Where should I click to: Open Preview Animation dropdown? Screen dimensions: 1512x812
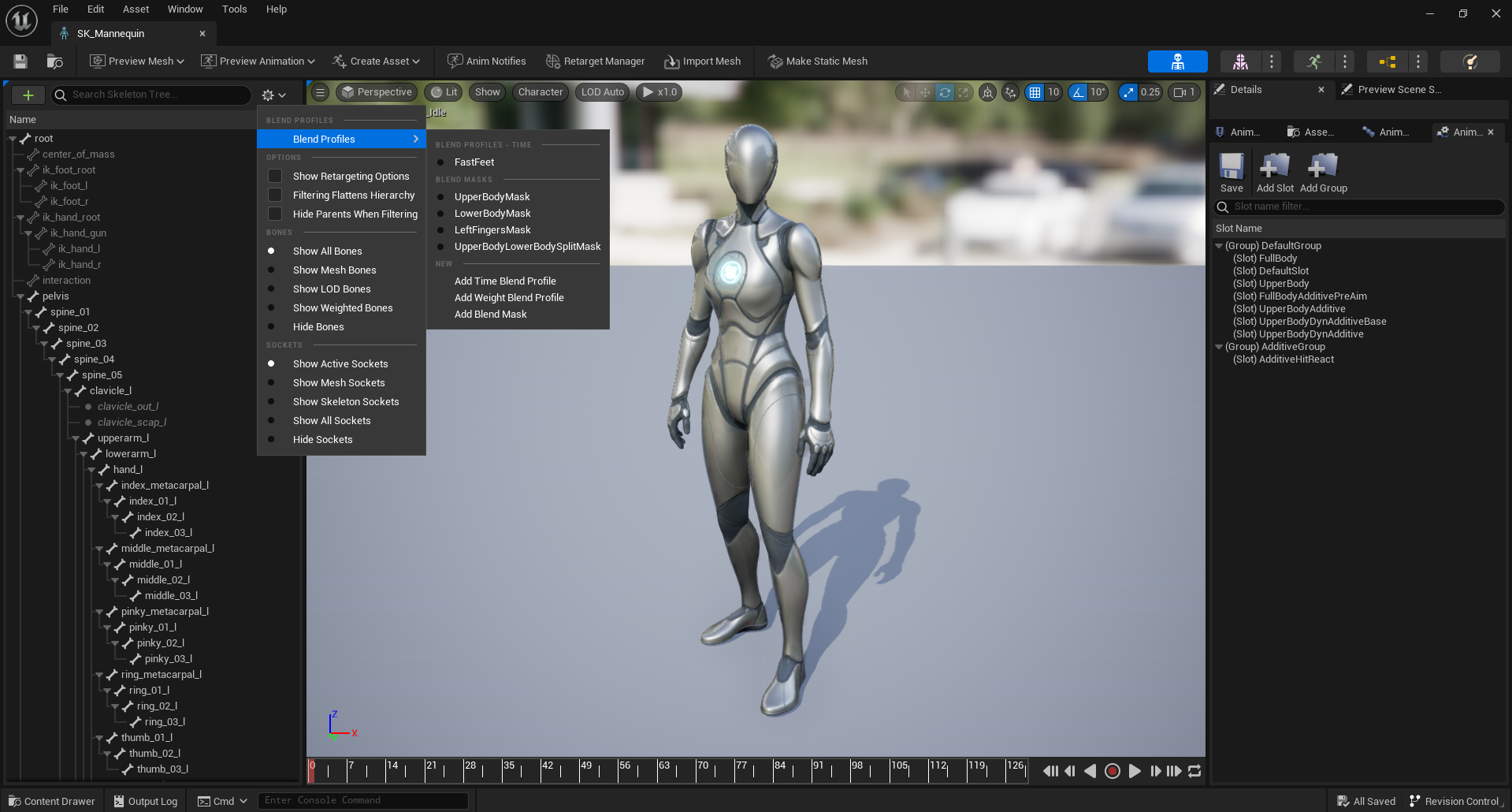[258, 61]
